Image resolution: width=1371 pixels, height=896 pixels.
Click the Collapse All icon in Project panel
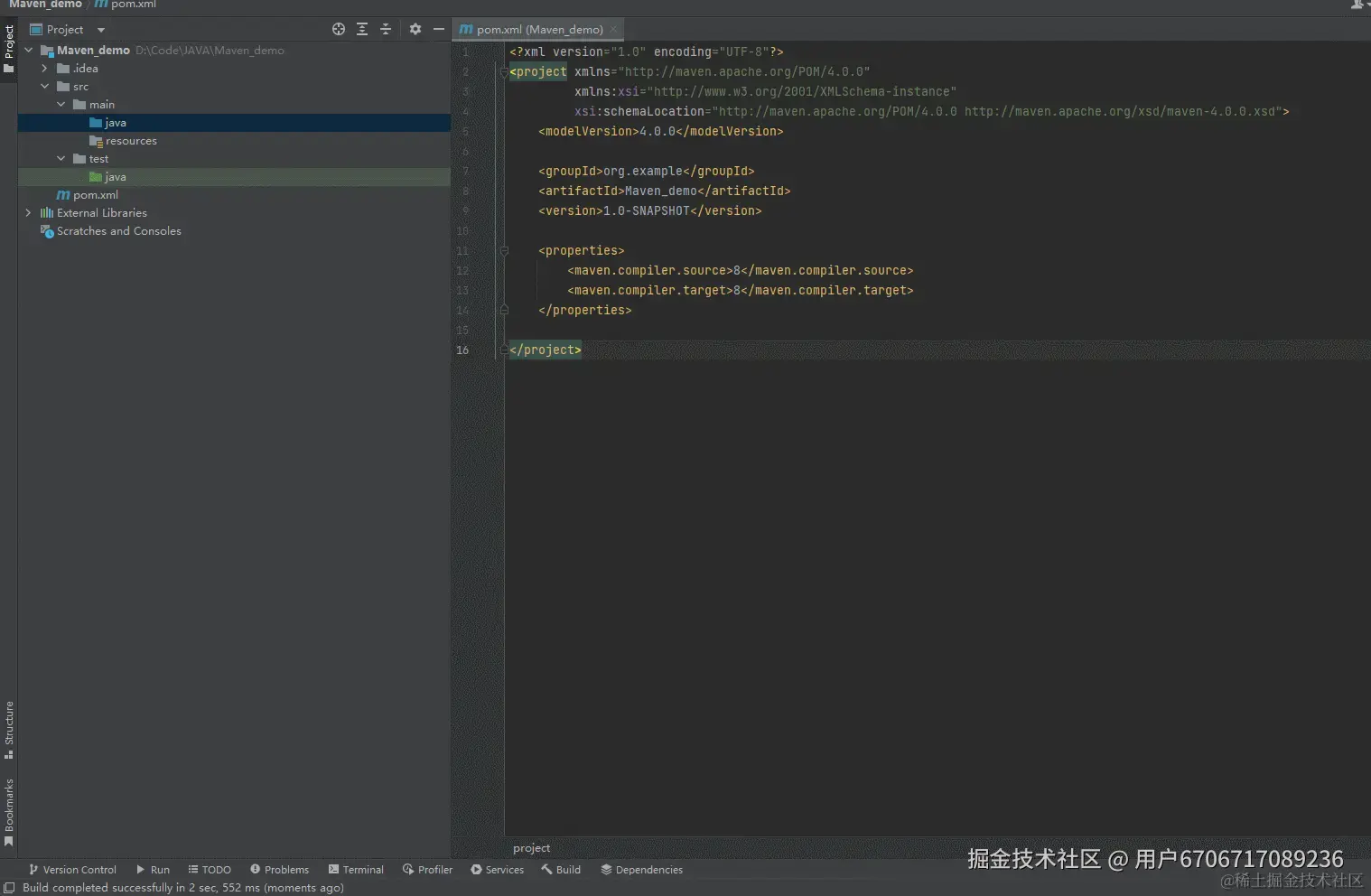click(x=386, y=29)
